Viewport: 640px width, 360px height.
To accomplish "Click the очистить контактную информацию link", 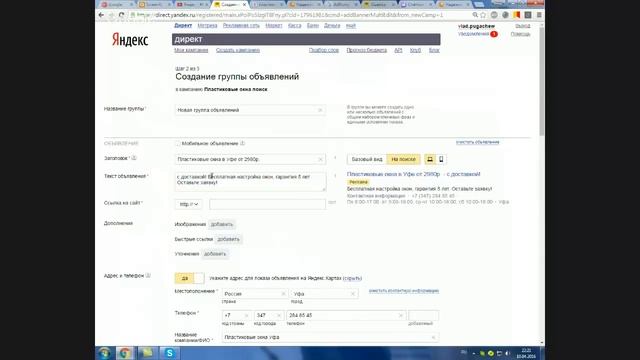I will (x=404, y=291).
